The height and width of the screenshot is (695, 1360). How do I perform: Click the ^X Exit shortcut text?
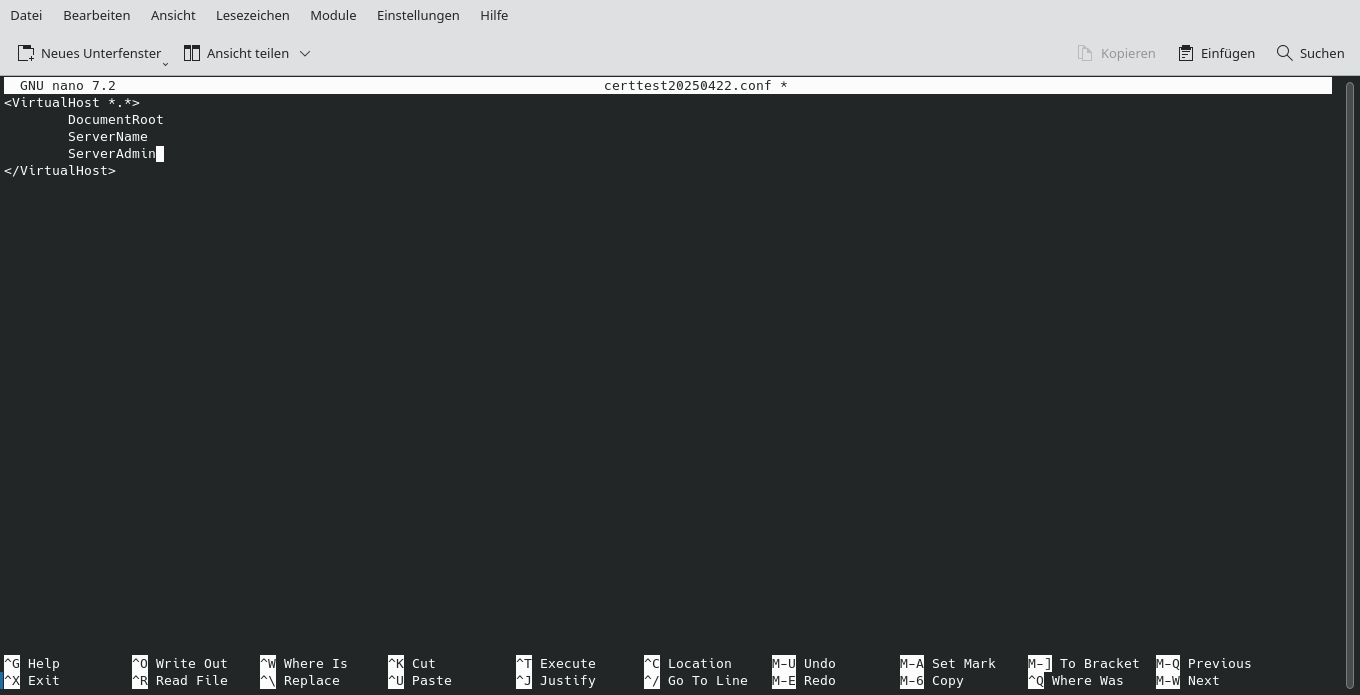pyautogui.click(x=31, y=680)
